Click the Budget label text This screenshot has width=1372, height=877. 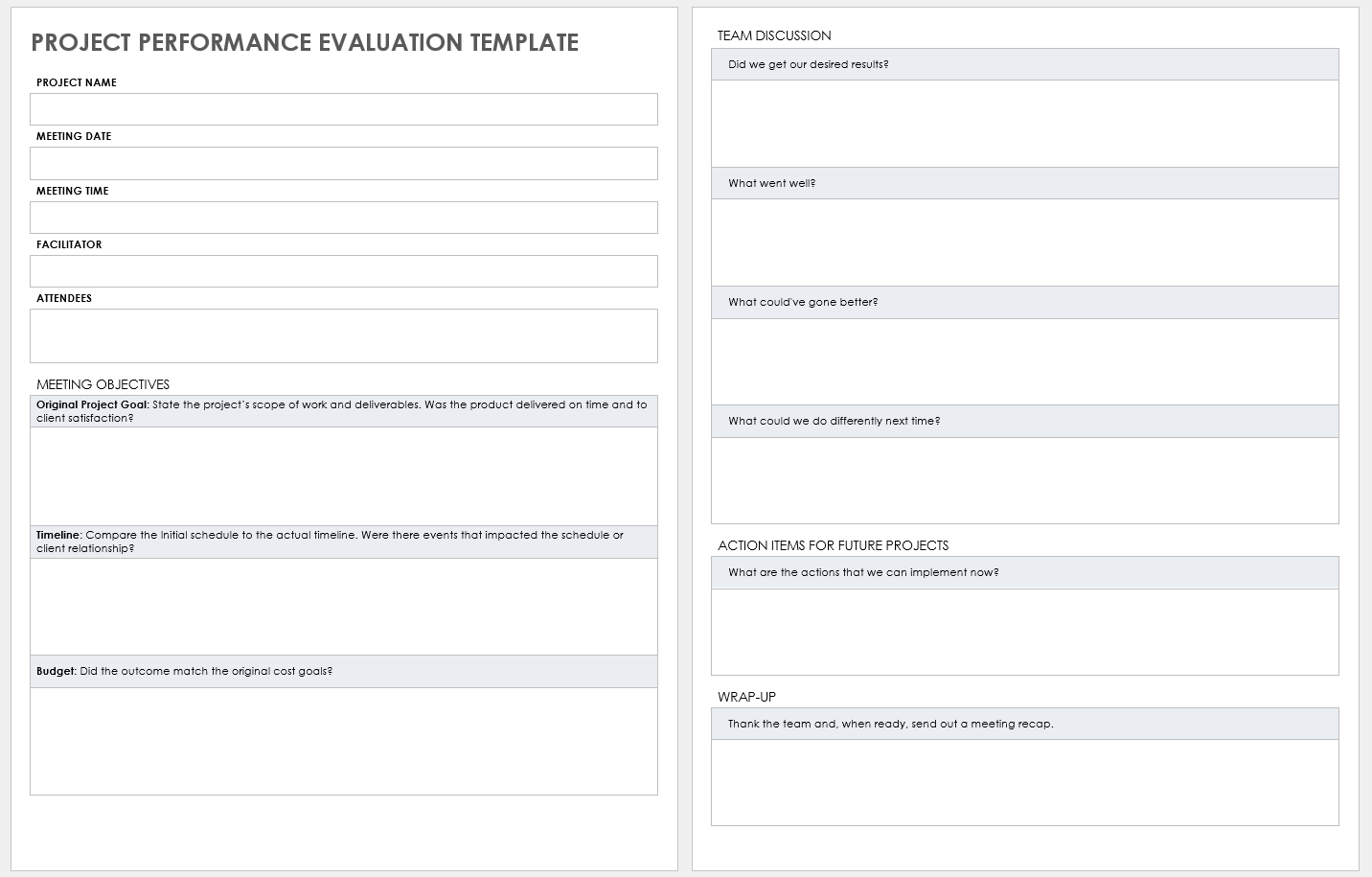(54, 671)
